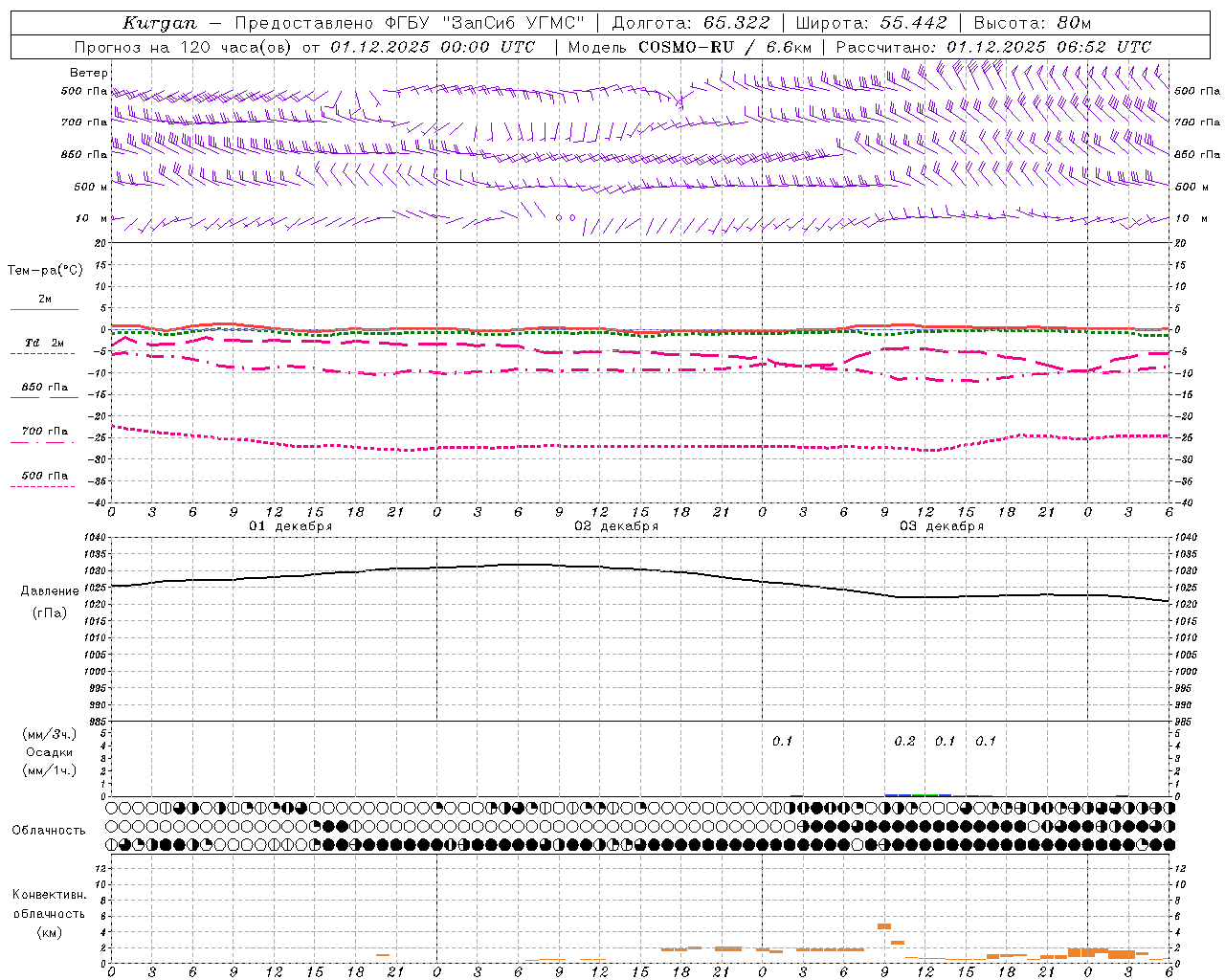Screen dimensions: 1225x980
Task: Select the provider text ФГБУ "ЗапСиб УГМС"
Action: pyautogui.click(x=484, y=23)
